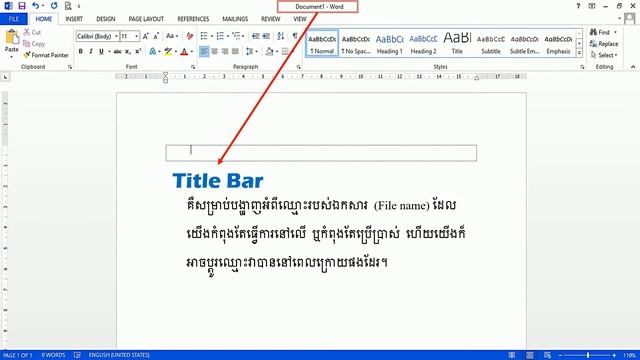The height and width of the screenshot is (360, 640).
Task: Open the Change Case menu
Action: (x=171, y=36)
